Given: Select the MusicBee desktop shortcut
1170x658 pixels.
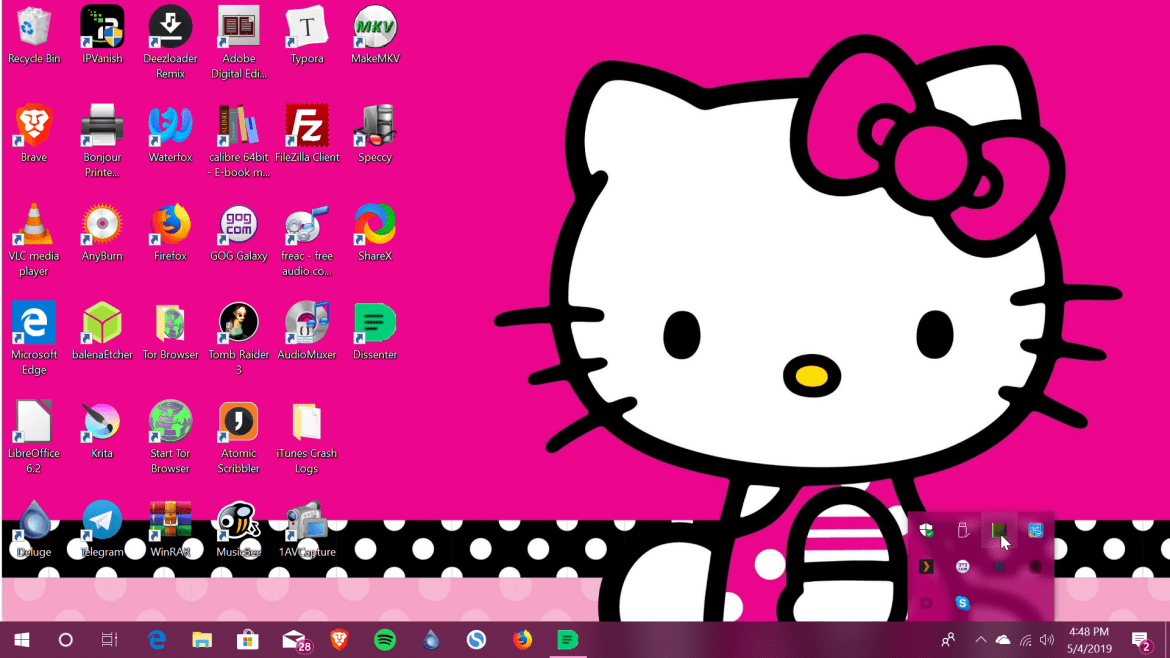Looking at the screenshot, I should 239,528.
